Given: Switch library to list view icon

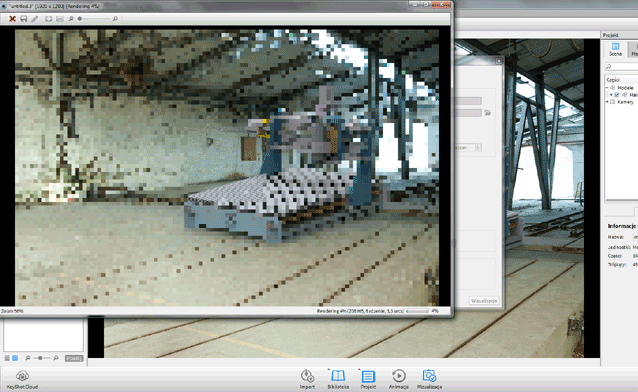Looking at the screenshot, I should 7,358.
